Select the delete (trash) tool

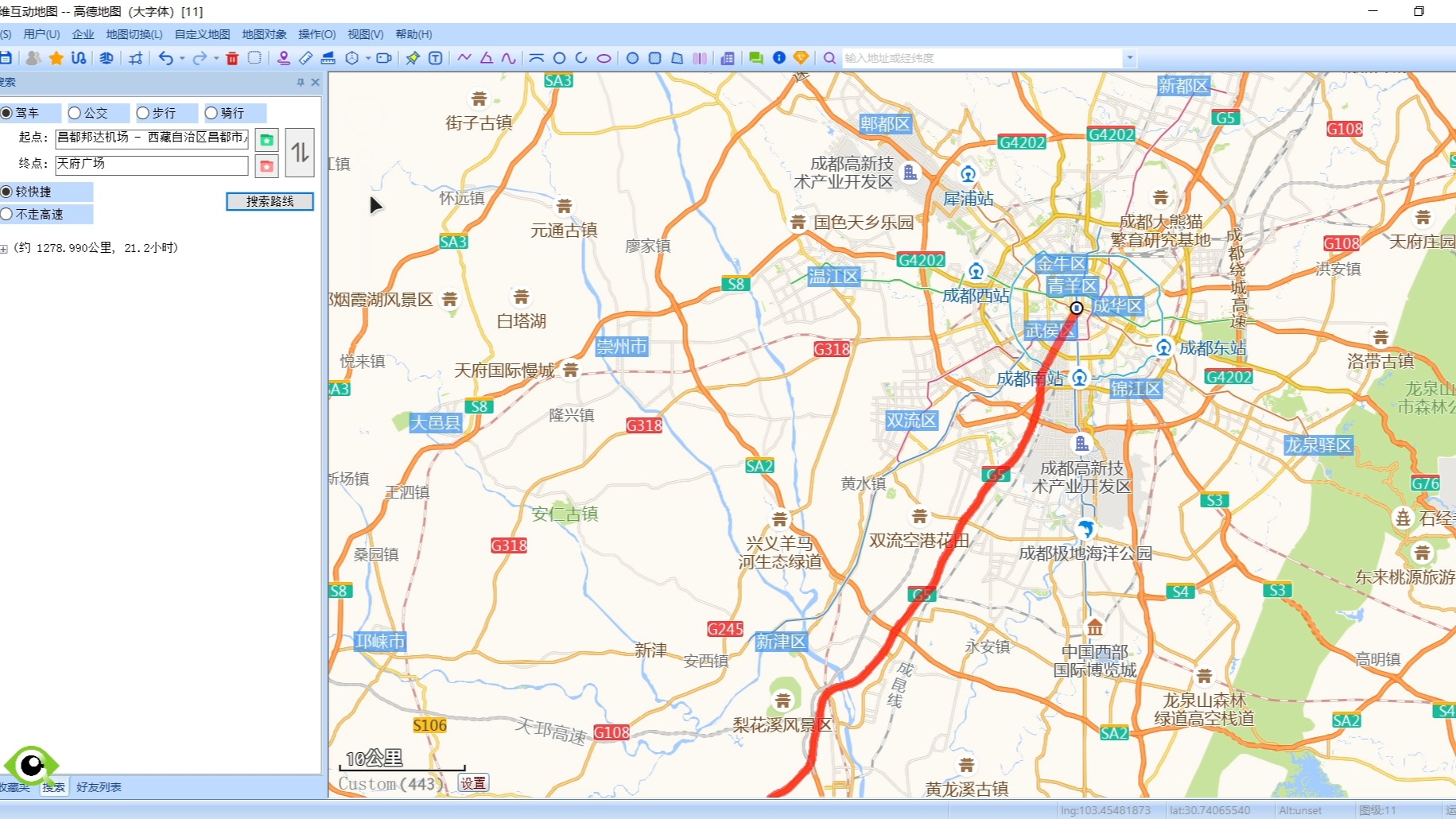(x=232, y=58)
